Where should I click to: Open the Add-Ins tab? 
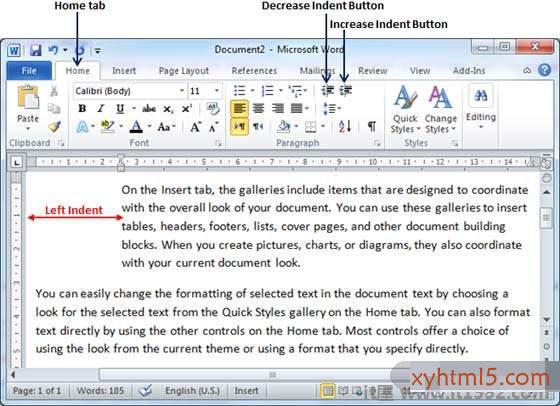pos(469,71)
